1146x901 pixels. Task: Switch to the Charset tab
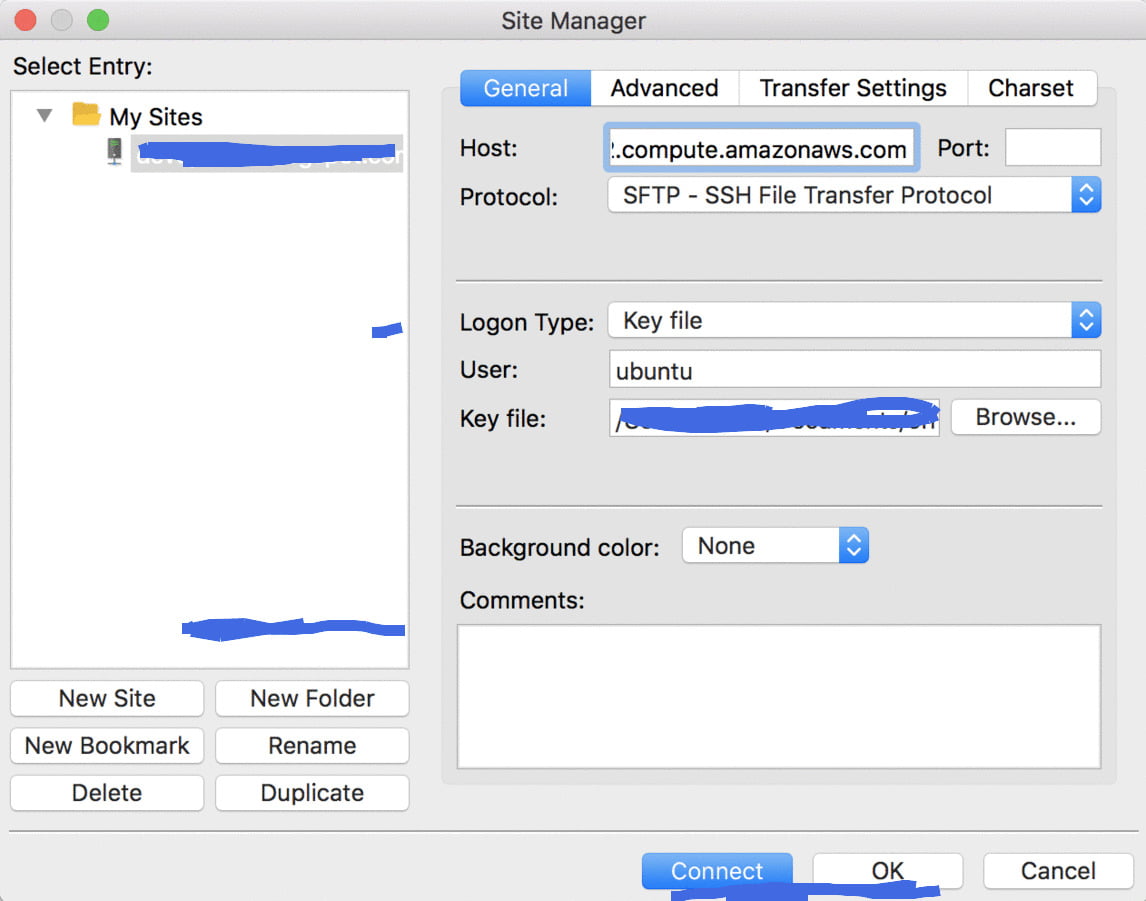pyautogui.click(x=1031, y=88)
